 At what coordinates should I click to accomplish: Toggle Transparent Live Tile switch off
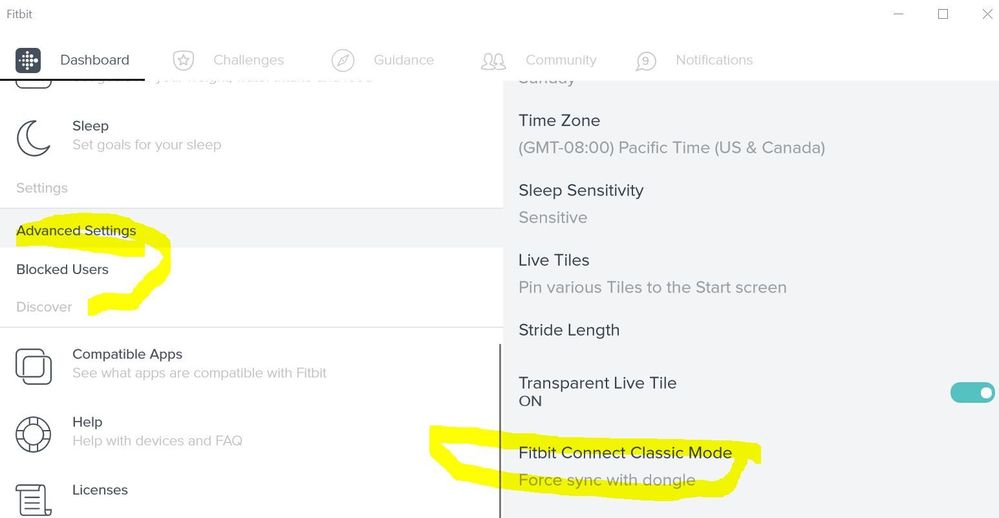pyautogui.click(x=972, y=392)
